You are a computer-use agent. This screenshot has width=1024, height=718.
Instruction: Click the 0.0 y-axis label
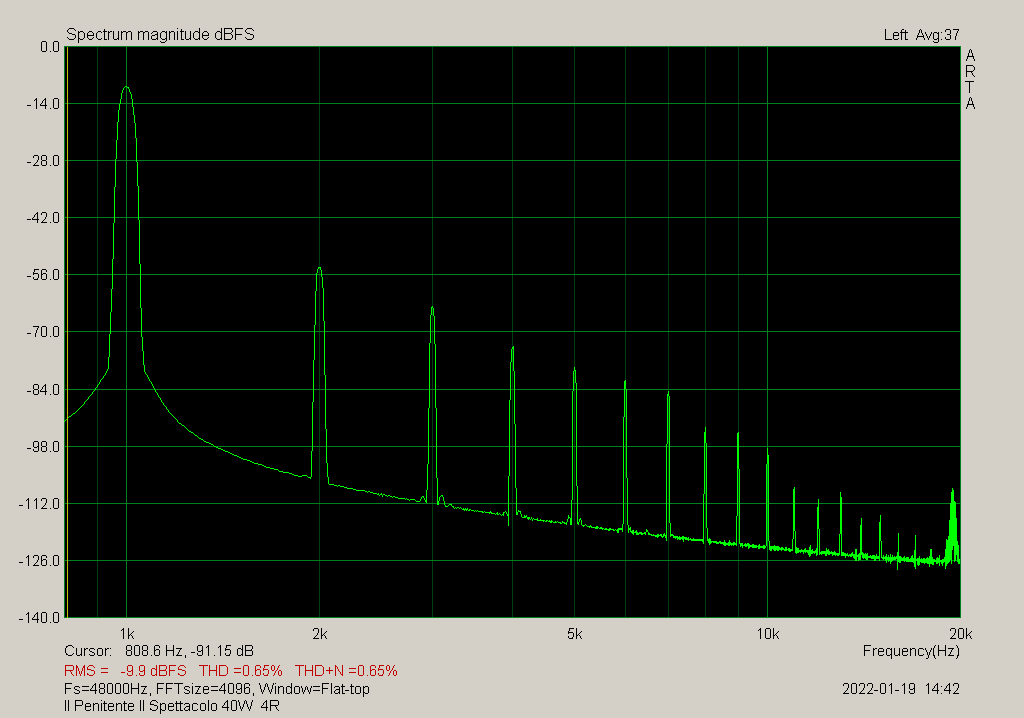tap(50, 47)
